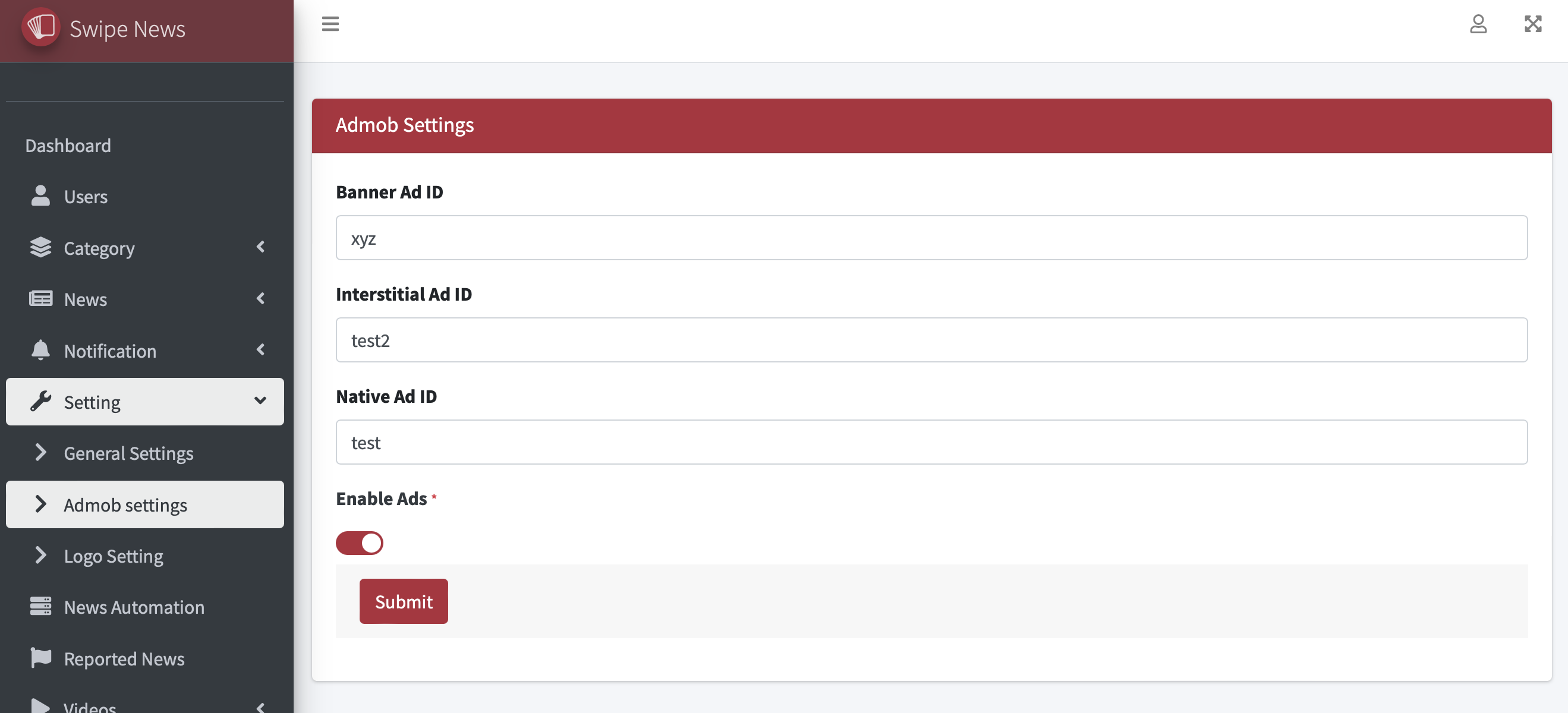Click the Swipe News logo icon

tap(41, 27)
